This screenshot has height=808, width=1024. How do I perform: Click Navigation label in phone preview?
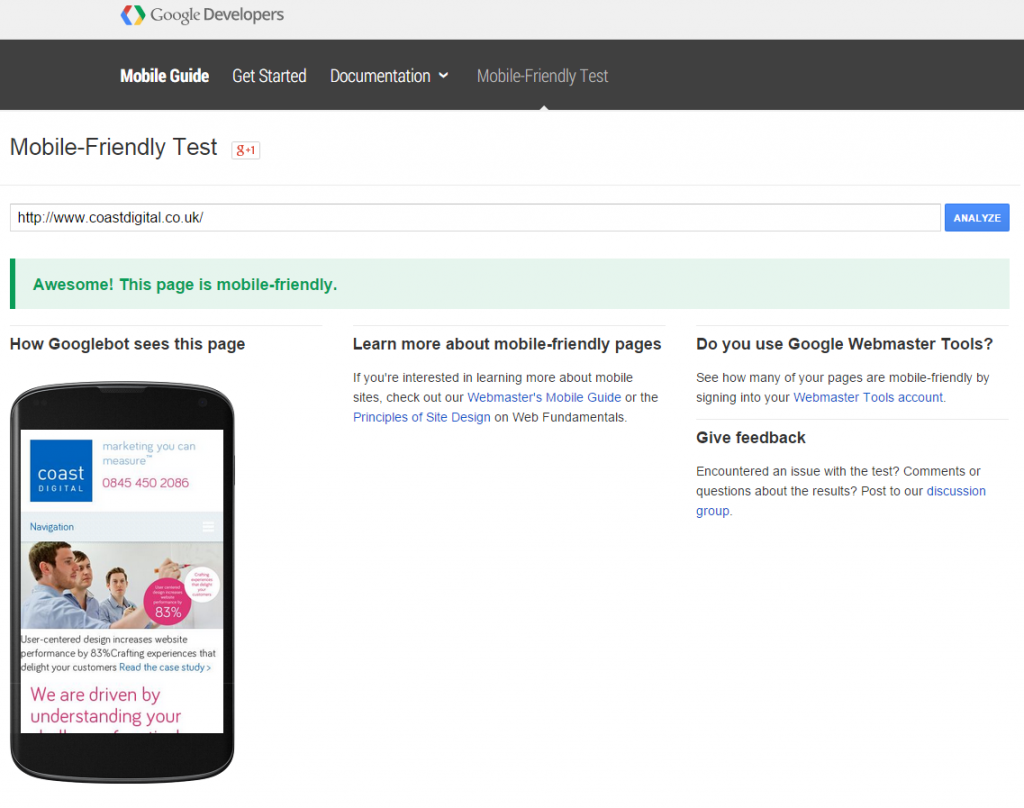(x=52, y=527)
